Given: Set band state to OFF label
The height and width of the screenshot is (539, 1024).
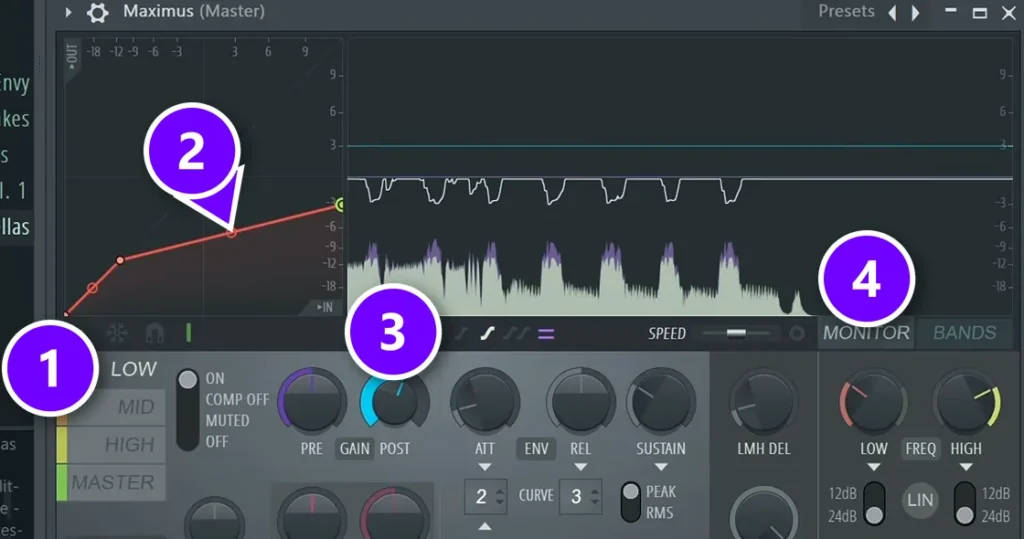Looking at the screenshot, I should 217,442.
